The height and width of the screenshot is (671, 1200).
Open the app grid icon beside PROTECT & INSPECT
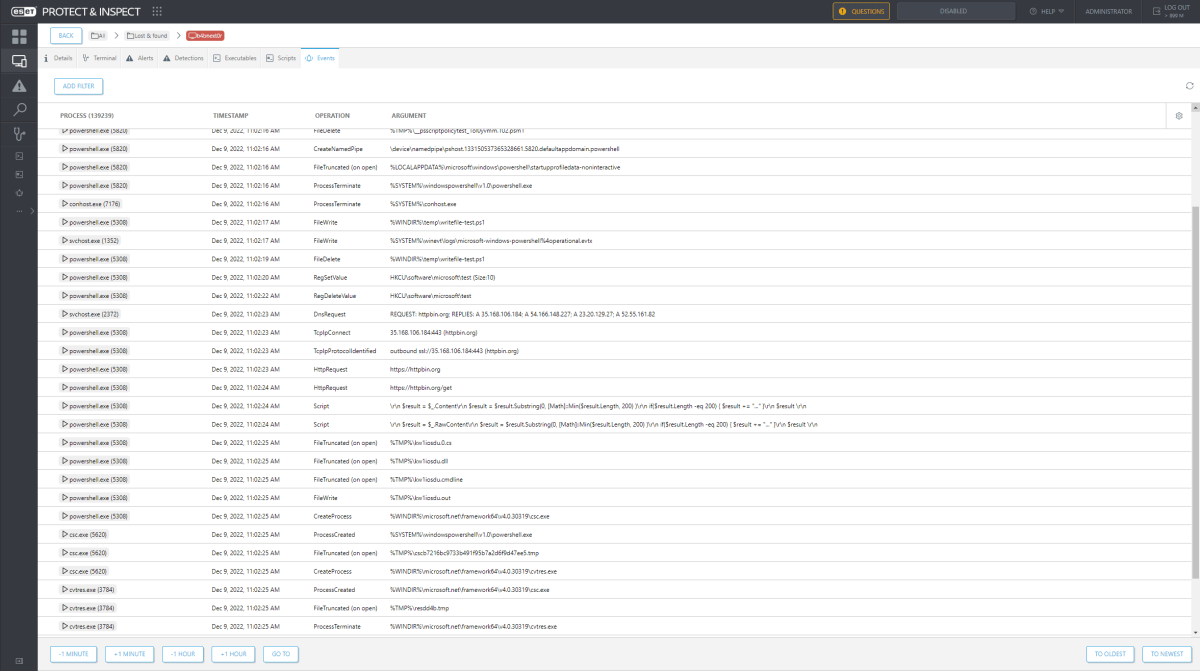(x=156, y=12)
